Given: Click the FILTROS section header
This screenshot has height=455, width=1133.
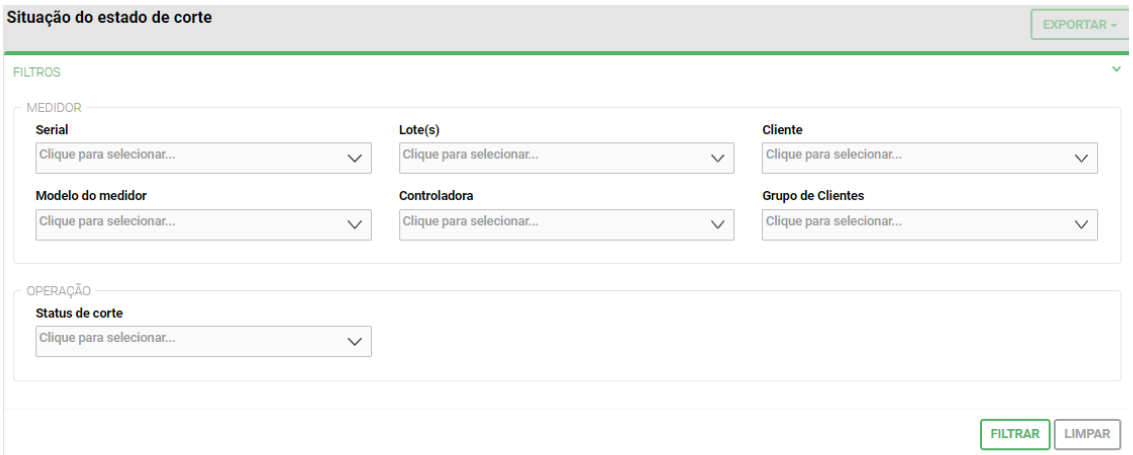Looking at the screenshot, I should 37,72.
